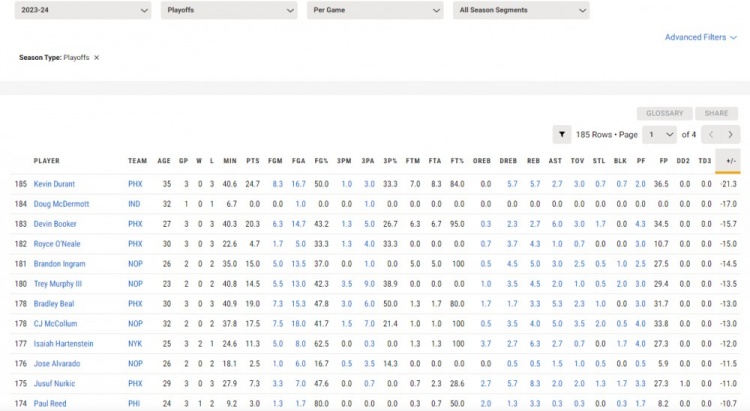
Task: Sort table by the +/- column
Action: coord(731,160)
